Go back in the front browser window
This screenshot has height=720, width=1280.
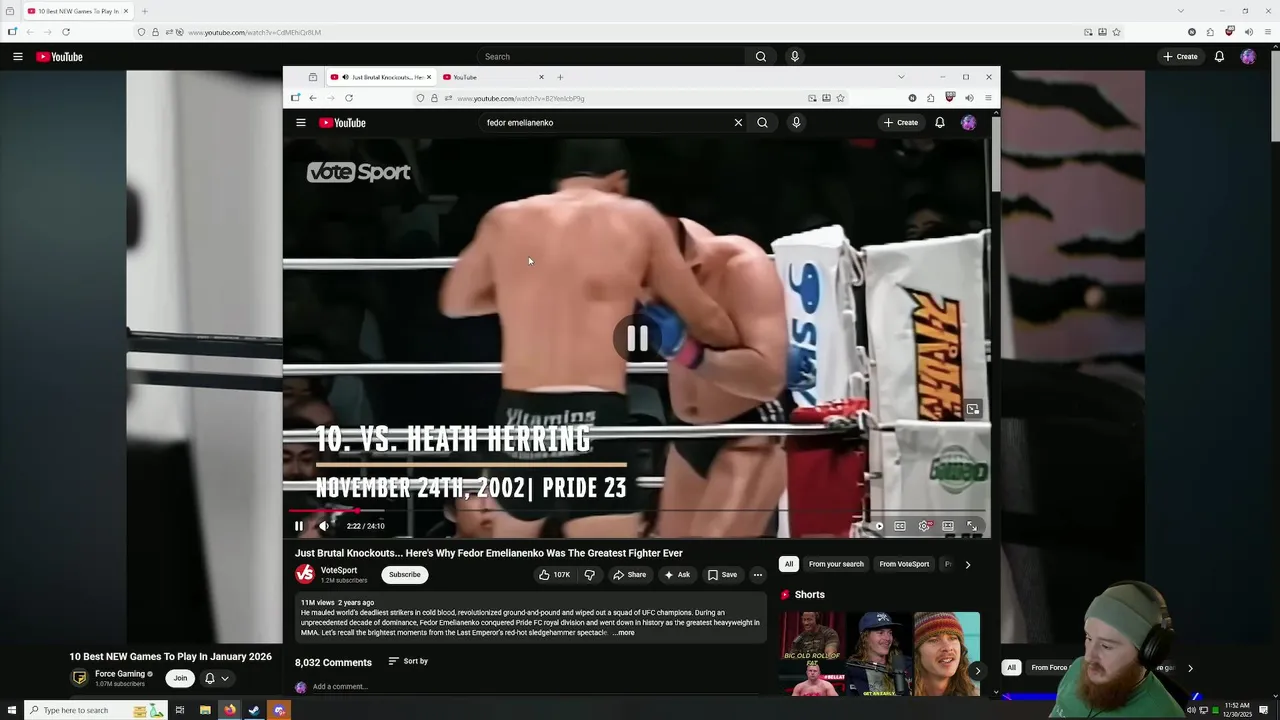click(313, 98)
